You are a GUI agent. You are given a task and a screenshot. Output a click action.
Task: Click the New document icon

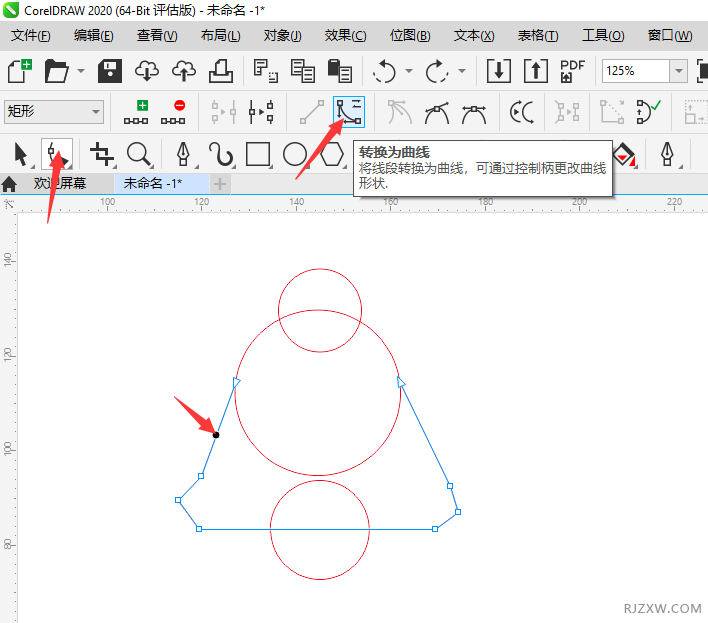(x=20, y=71)
